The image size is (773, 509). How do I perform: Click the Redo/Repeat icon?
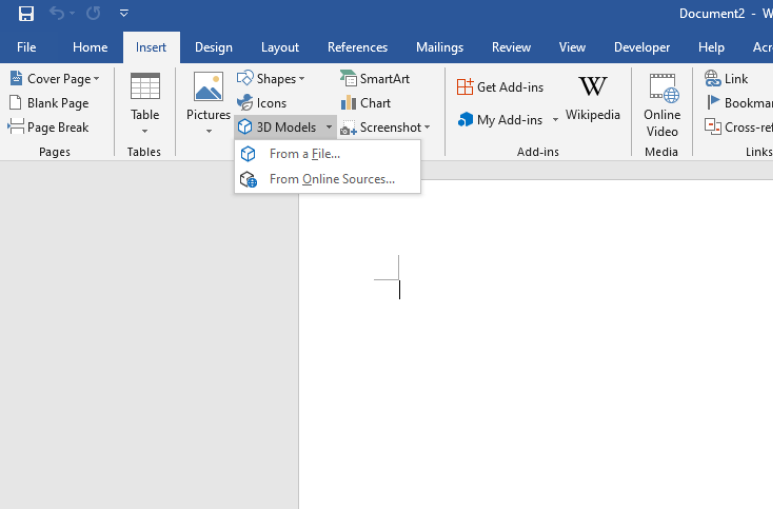click(93, 13)
